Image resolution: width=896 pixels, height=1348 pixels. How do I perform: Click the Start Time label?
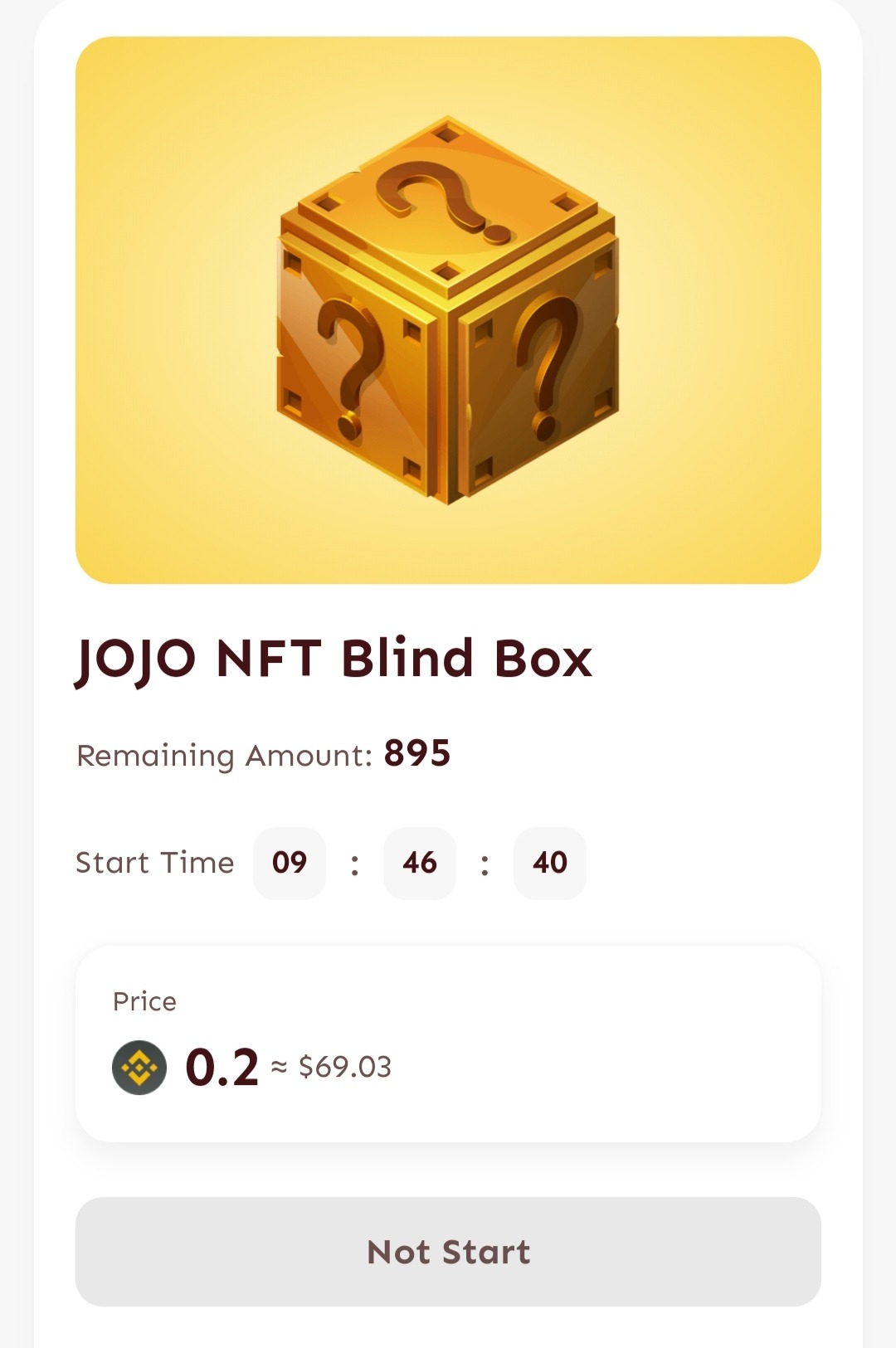pos(155,863)
